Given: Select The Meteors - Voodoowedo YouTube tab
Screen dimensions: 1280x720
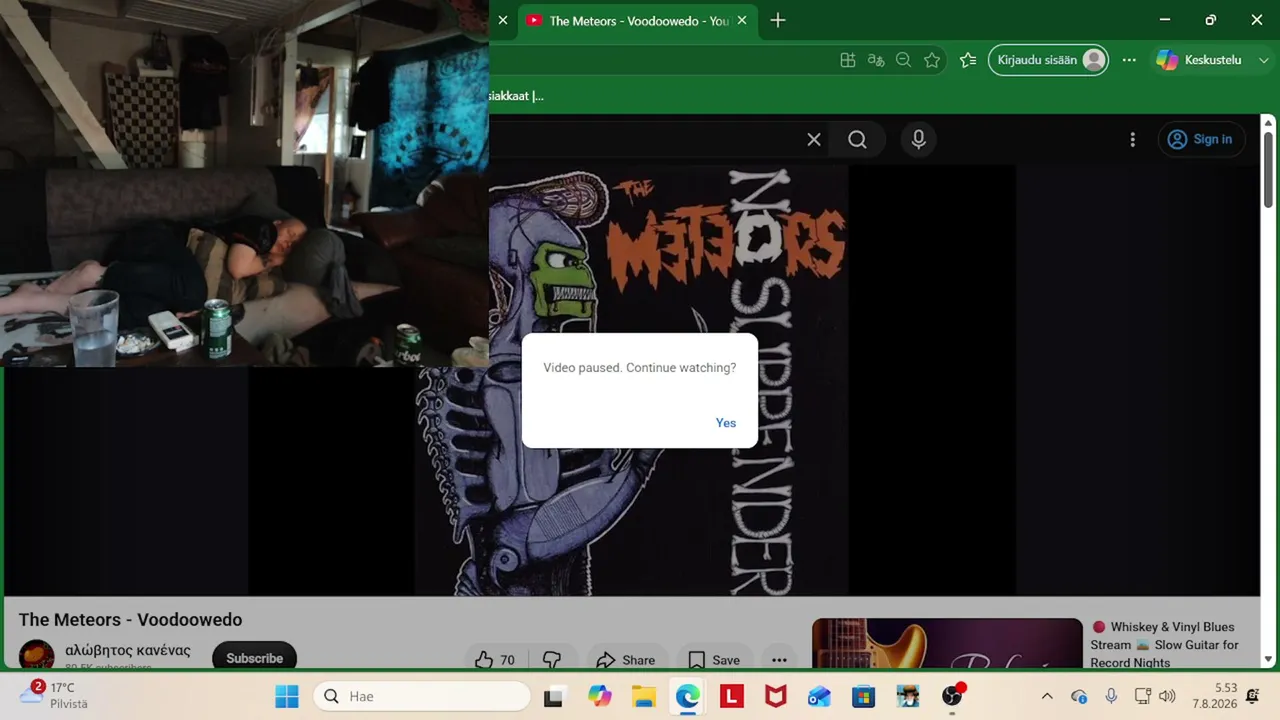Looking at the screenshot, I should [x=638, y=20].
